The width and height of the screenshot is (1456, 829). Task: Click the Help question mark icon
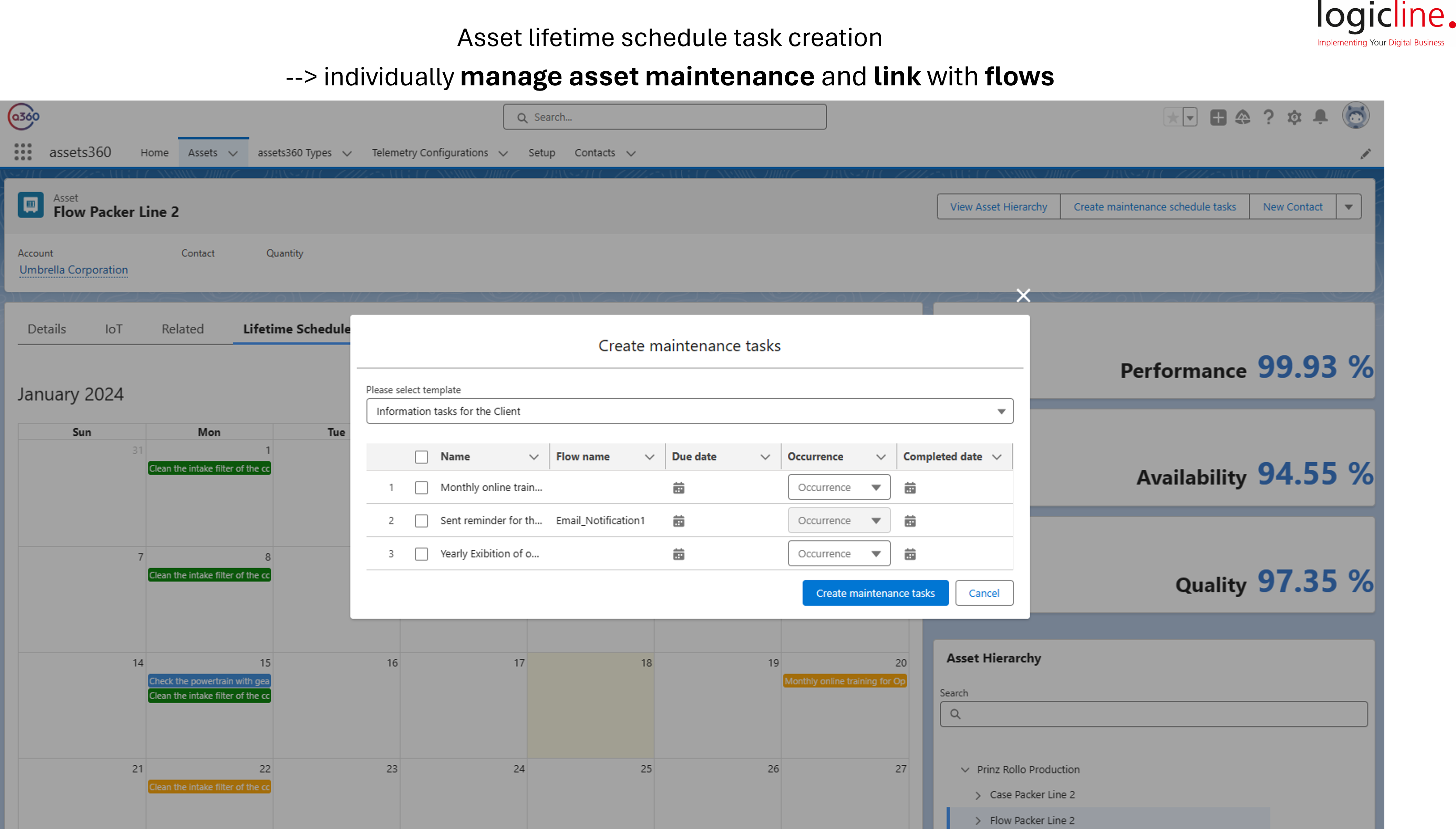click(1268, 117)
